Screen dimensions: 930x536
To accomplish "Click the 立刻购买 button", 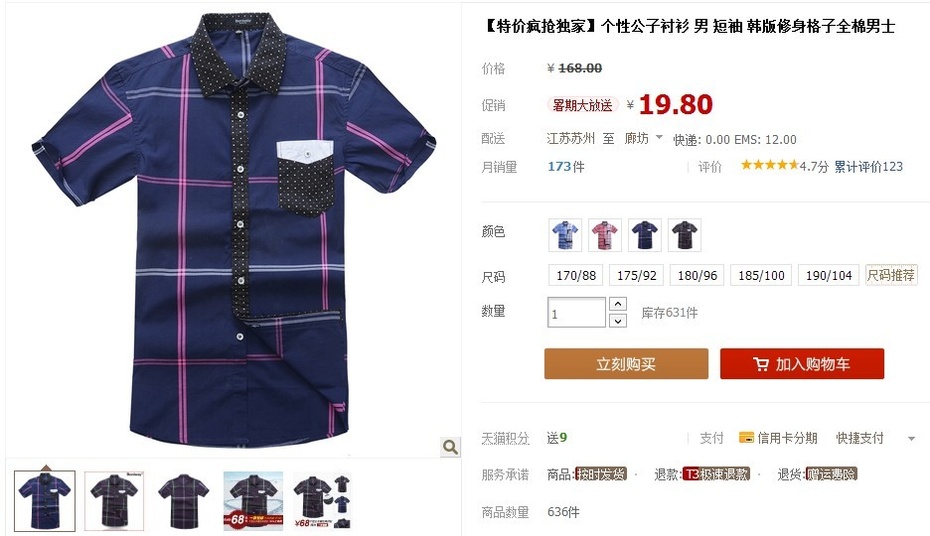I will (x=626, y=364).
